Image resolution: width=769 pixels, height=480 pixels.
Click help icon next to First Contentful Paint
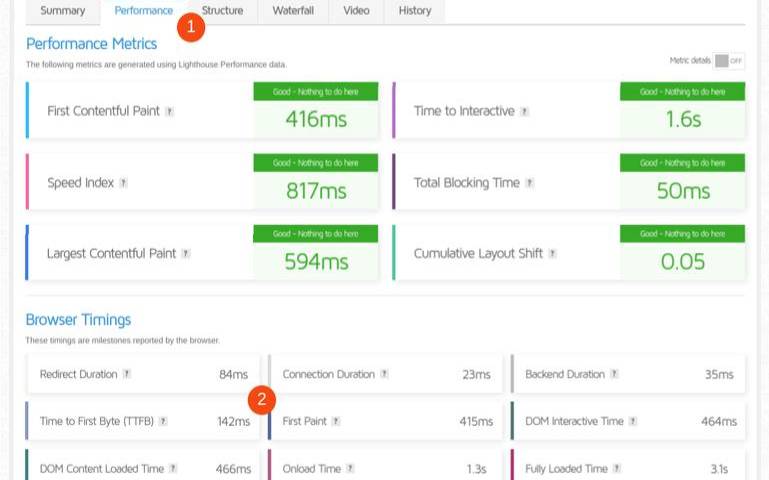(169, 111)
